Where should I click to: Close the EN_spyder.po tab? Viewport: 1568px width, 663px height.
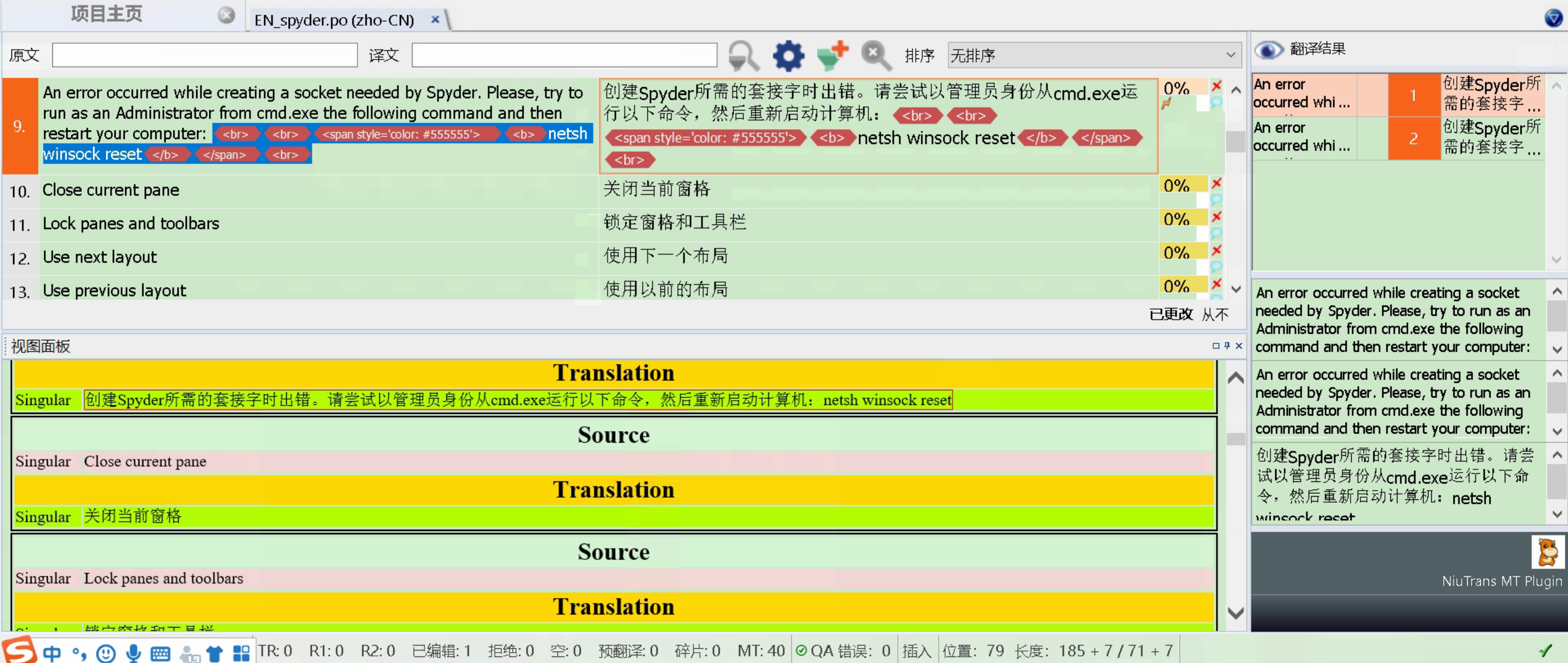[x=435, y=20]
